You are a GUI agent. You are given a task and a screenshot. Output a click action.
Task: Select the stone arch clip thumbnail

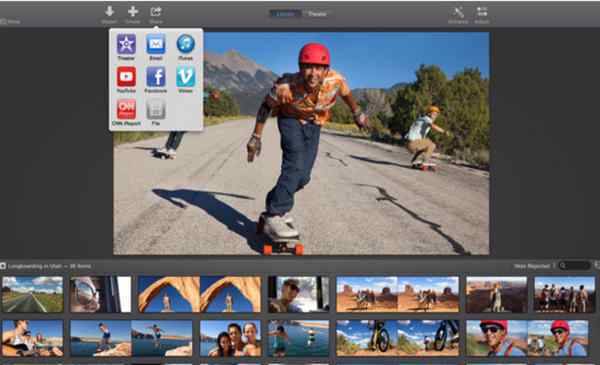tap(199, 294)
